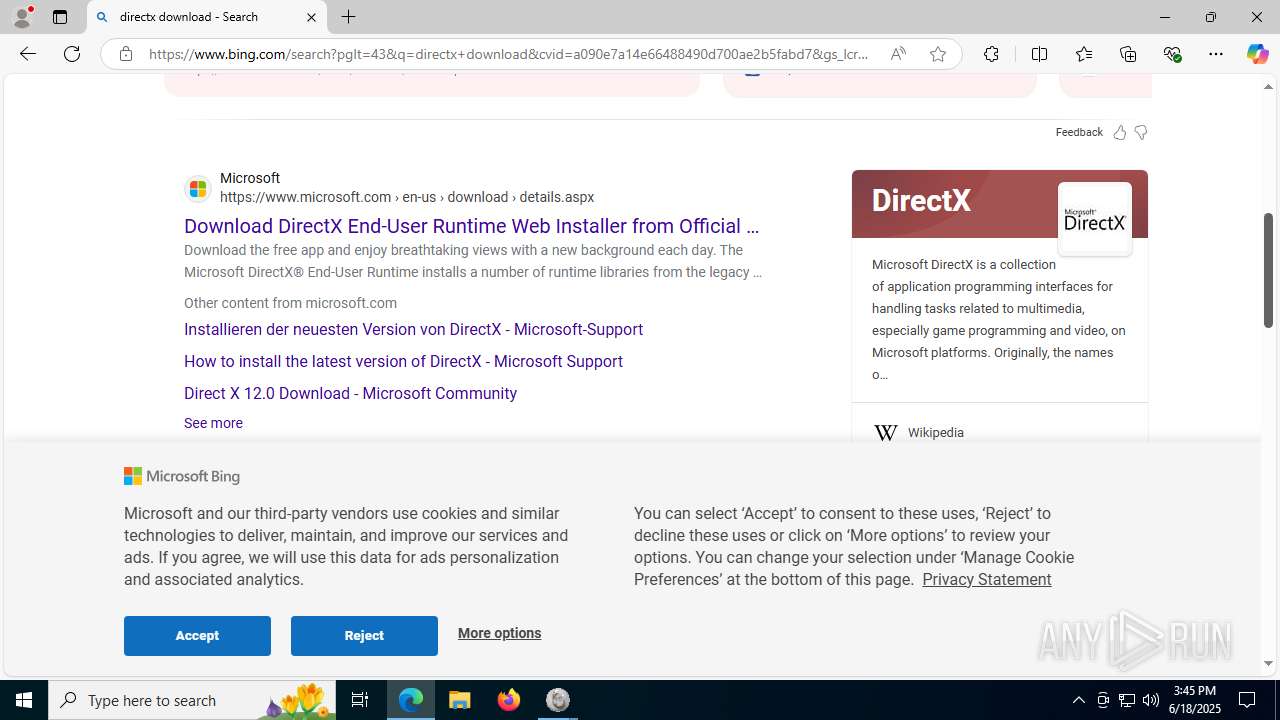This screenshot has height=720, width=1280.
Task: Show hidden system tray icons
Action: click(1078, 700)
